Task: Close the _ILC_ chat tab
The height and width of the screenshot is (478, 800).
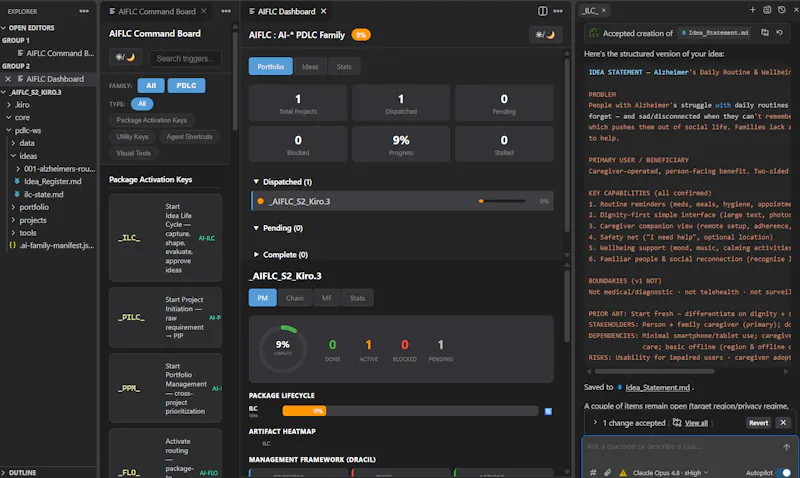Action: tap(604, 10)
